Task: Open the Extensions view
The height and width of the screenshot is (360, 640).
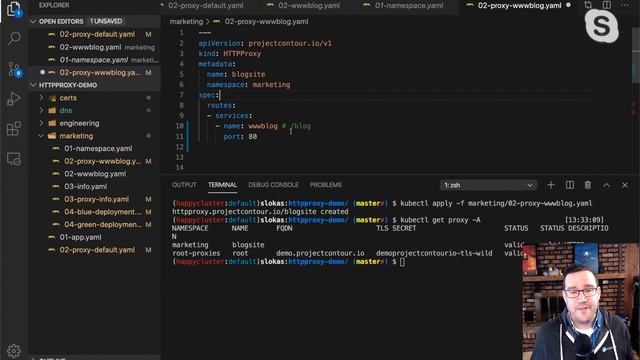Action: coord(14,129)
